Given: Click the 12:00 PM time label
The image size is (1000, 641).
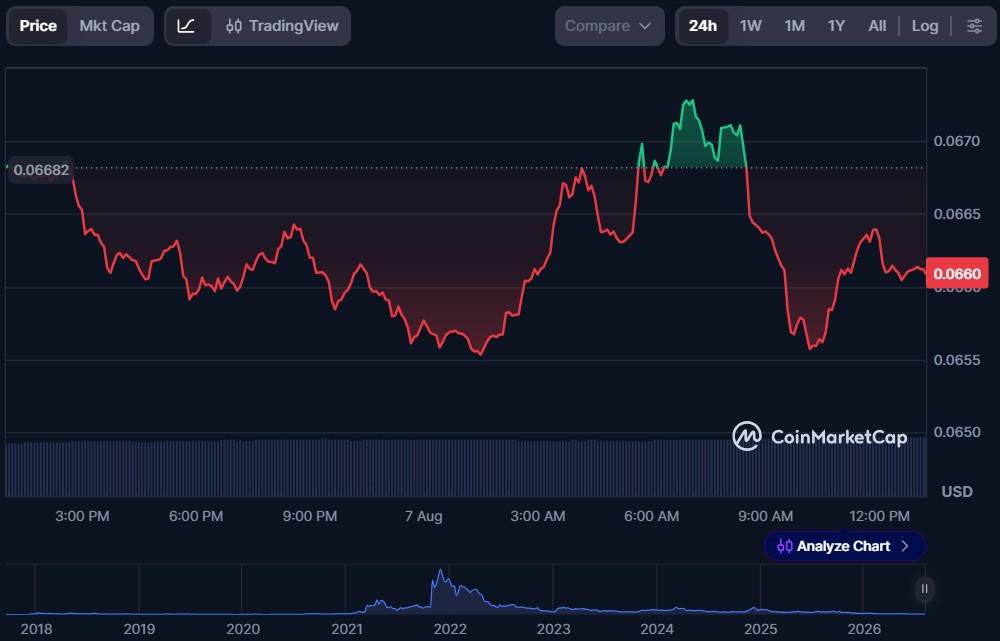Looking at the screenshot, I should coord(879,516).
